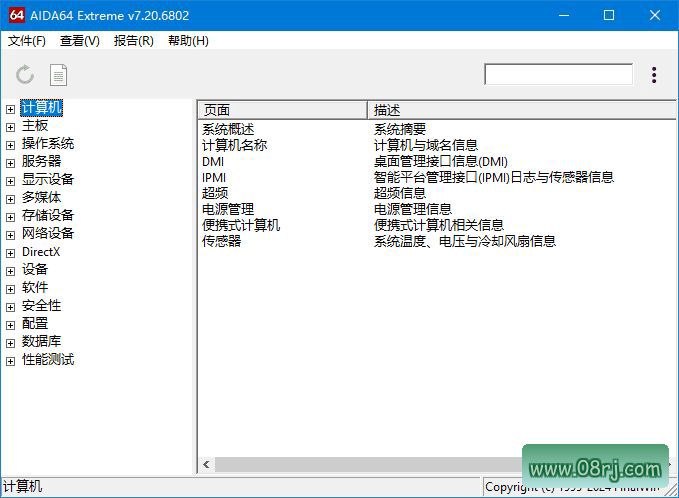Open the 计算机名称 page entry

pyautogui.click(x=235, y=145)
